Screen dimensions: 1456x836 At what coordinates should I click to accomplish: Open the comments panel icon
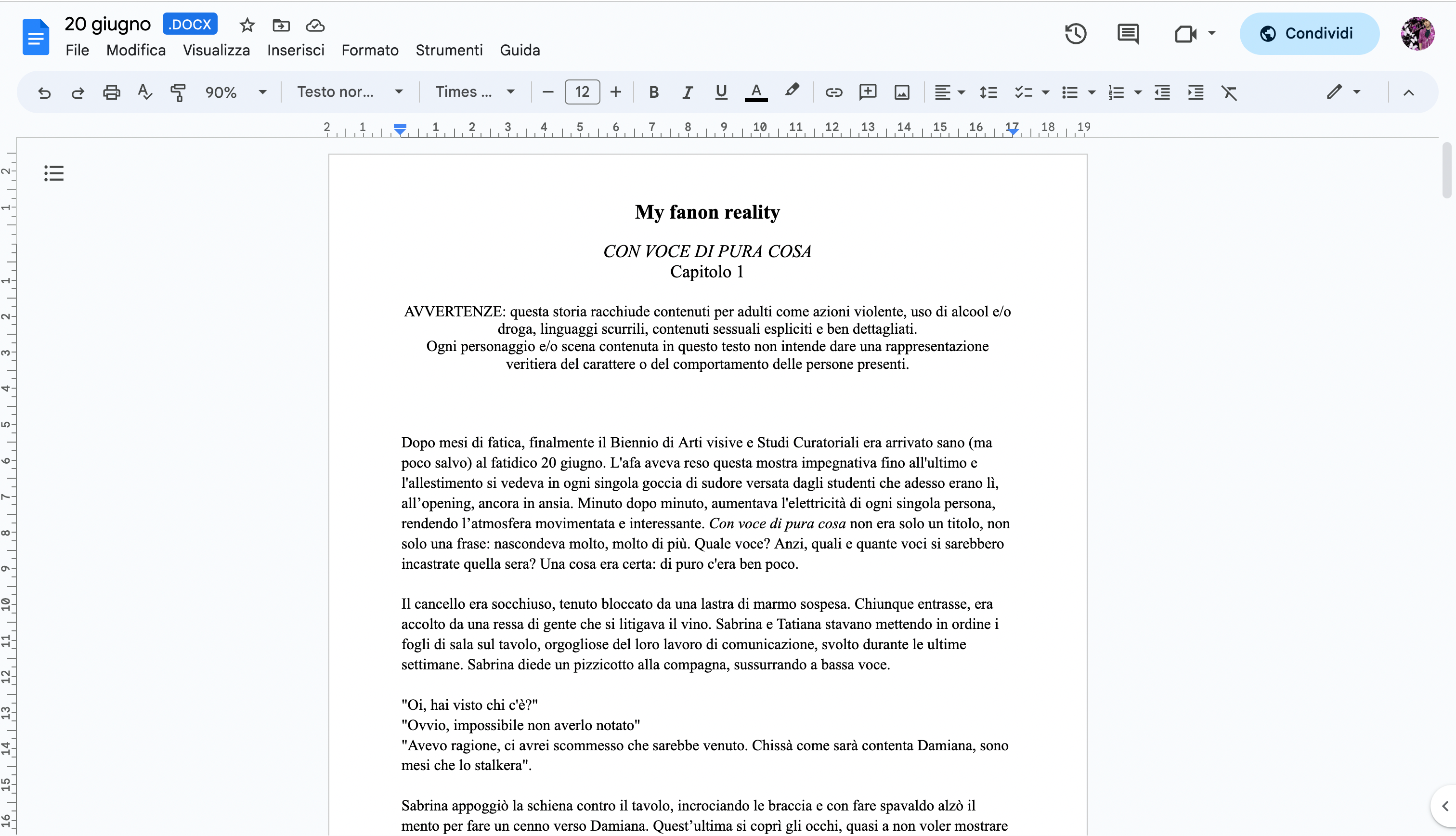1128,33
